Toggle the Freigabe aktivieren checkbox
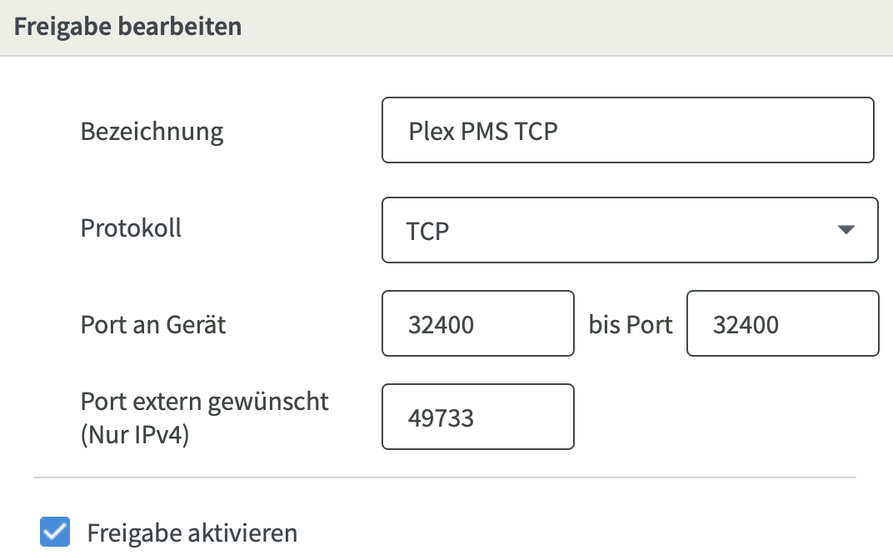The width and height of the screenshot is (893, 560). [54, 531]
